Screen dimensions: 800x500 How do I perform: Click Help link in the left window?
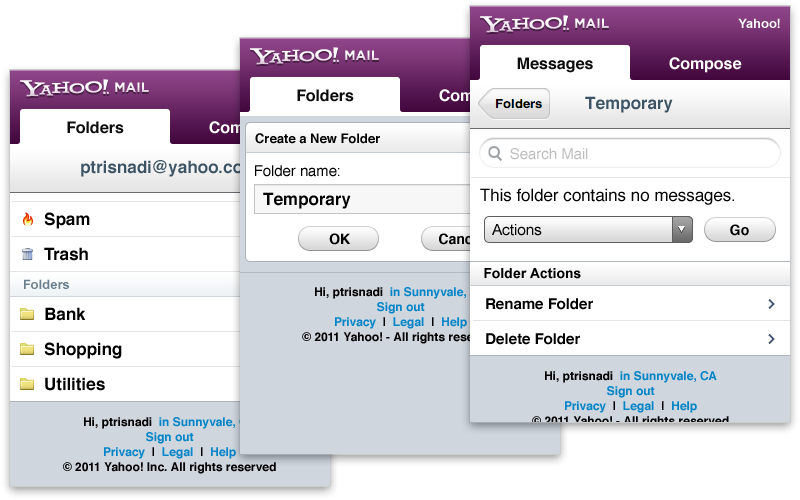click(x=223, y=452)
